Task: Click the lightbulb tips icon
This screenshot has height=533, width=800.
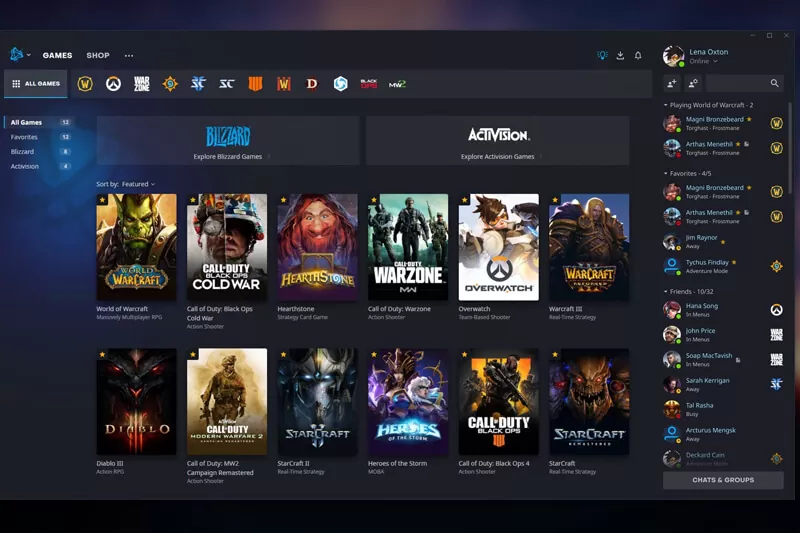Action: (x=603, y=55)
